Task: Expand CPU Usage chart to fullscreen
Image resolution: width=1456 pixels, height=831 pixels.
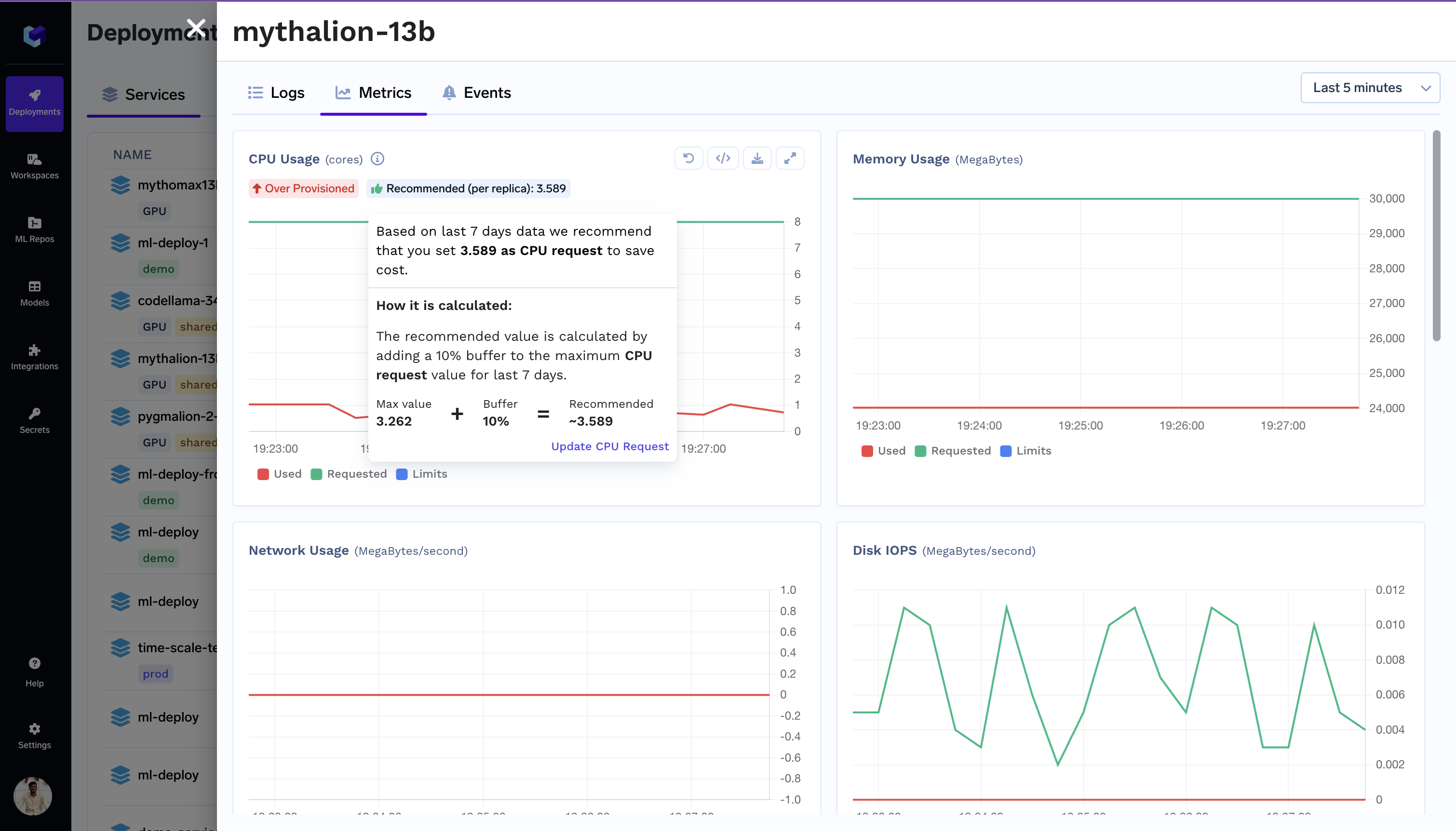Action: tap(790, 158)
